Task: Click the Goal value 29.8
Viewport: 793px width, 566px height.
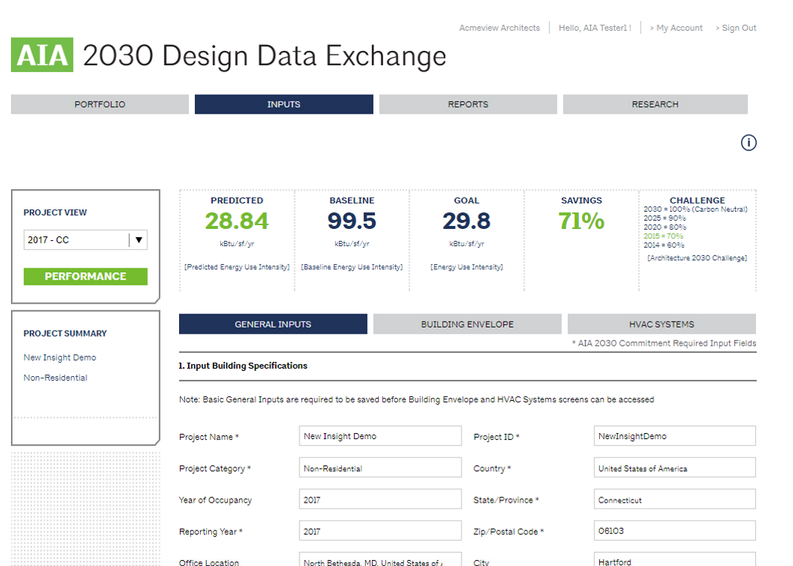Action: pos(466,221)
